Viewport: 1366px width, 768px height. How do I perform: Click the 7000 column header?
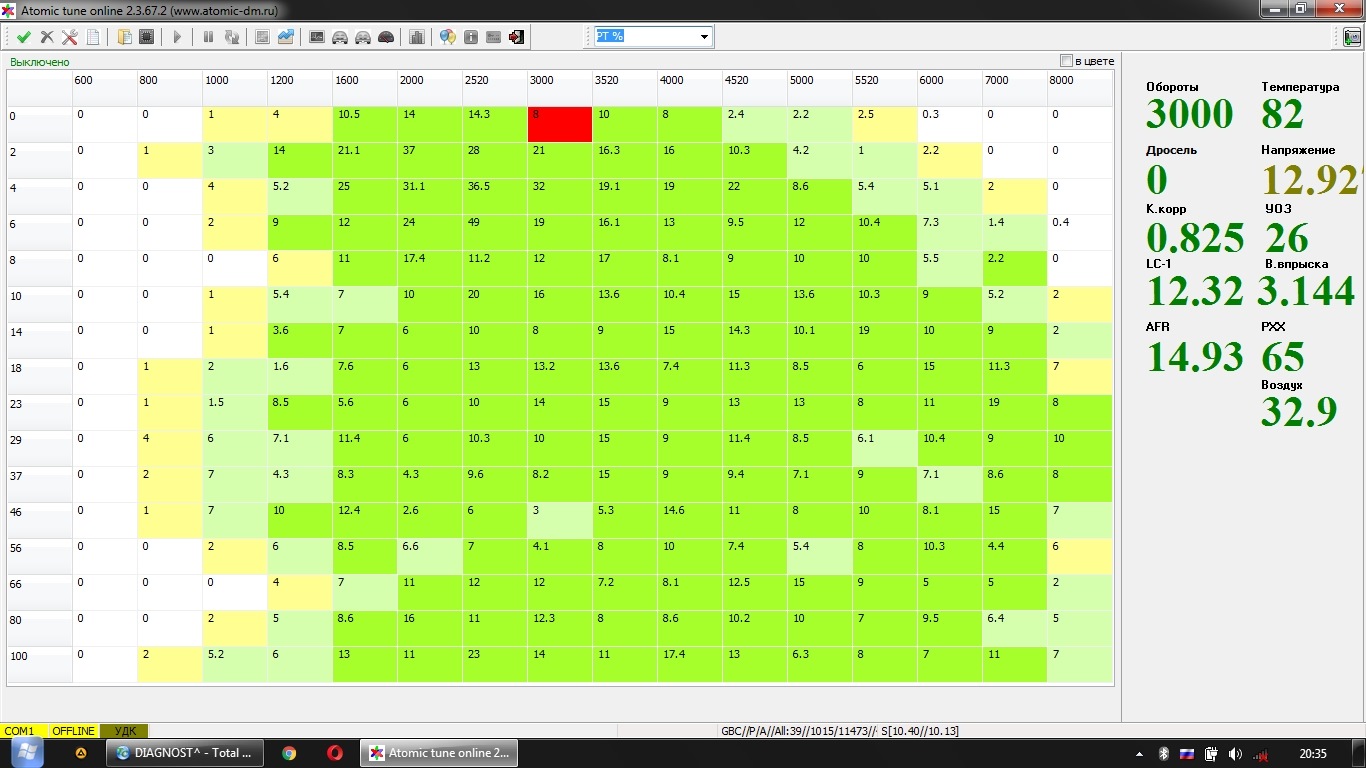click(x=1015, y=88)
